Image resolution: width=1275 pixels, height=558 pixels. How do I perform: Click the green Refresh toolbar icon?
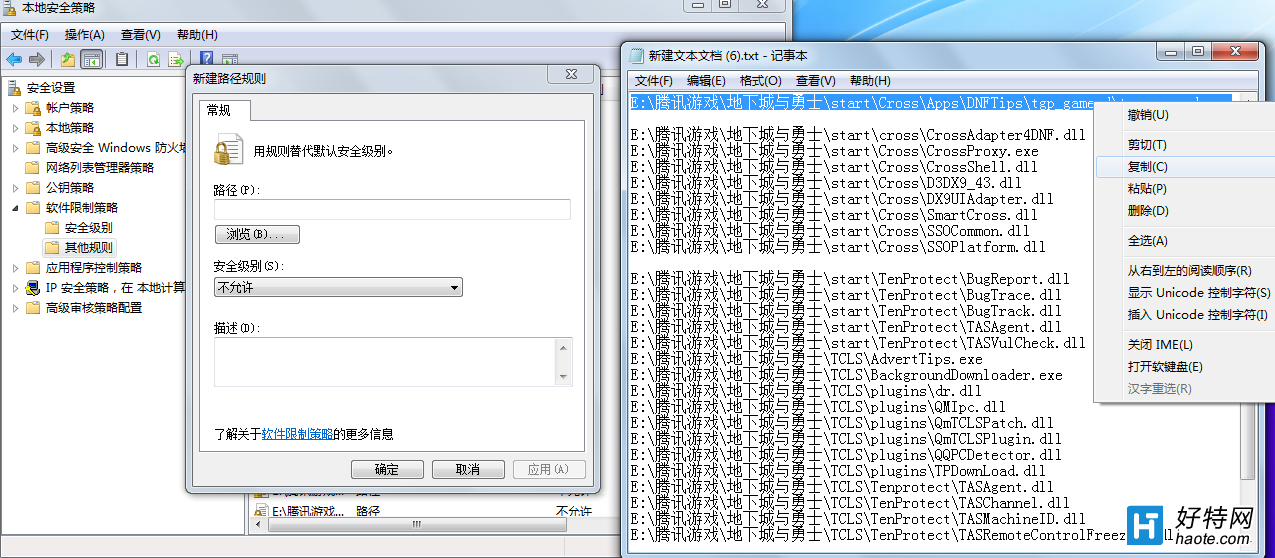tap(153, 59)
